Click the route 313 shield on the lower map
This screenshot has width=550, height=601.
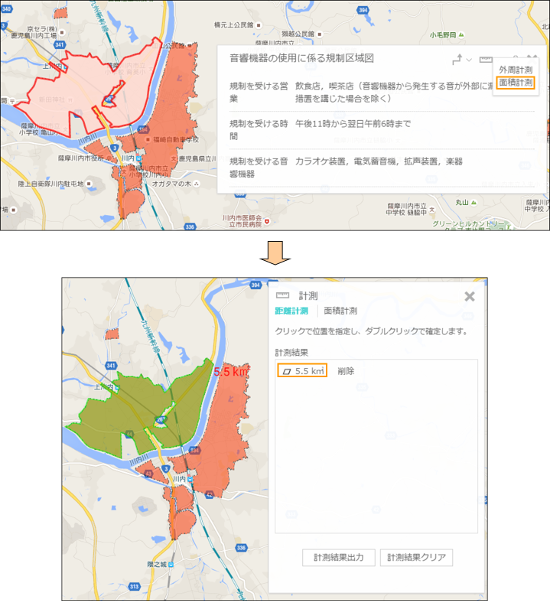[134, 586]
